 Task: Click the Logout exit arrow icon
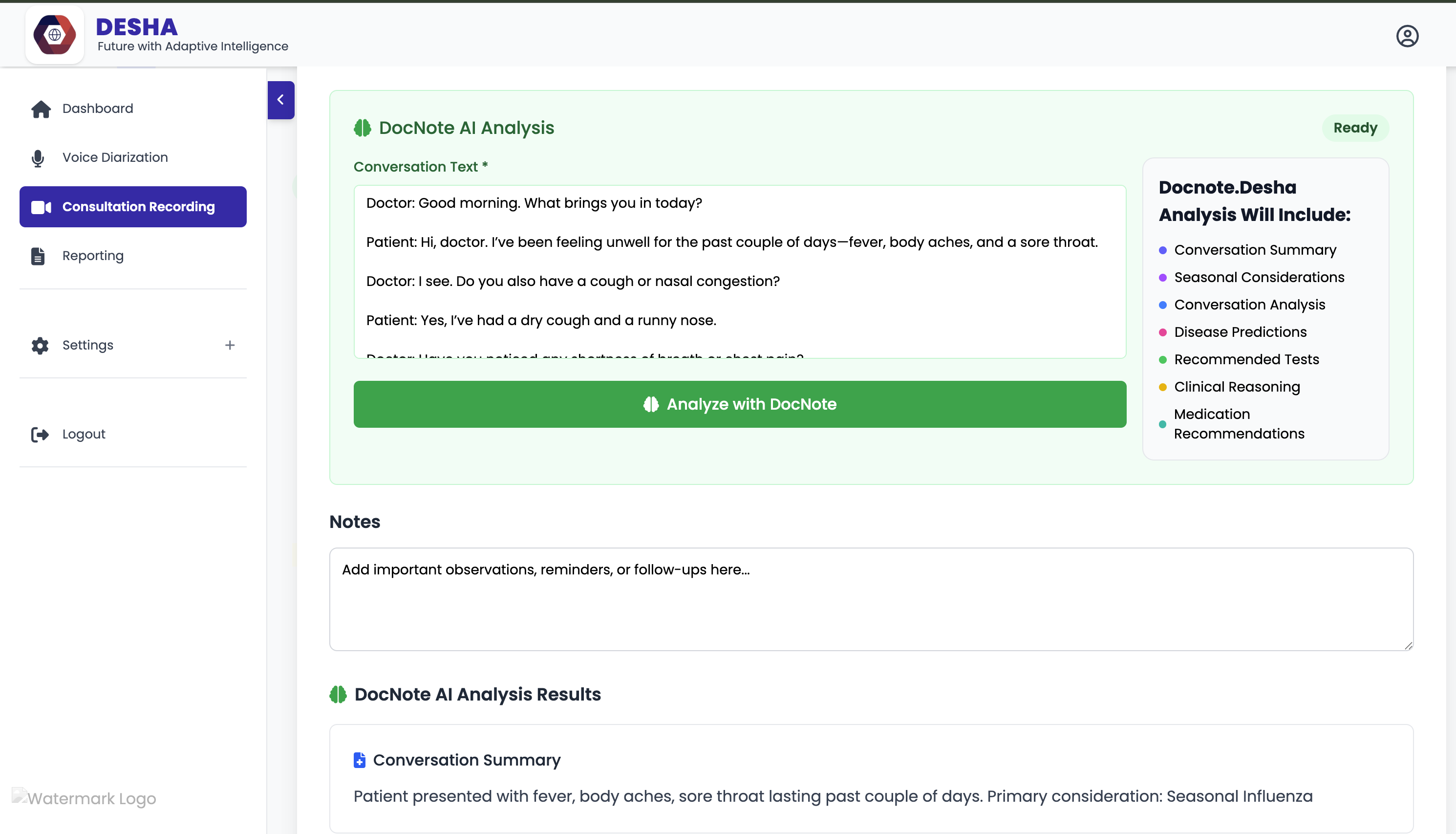coord(40,435)
